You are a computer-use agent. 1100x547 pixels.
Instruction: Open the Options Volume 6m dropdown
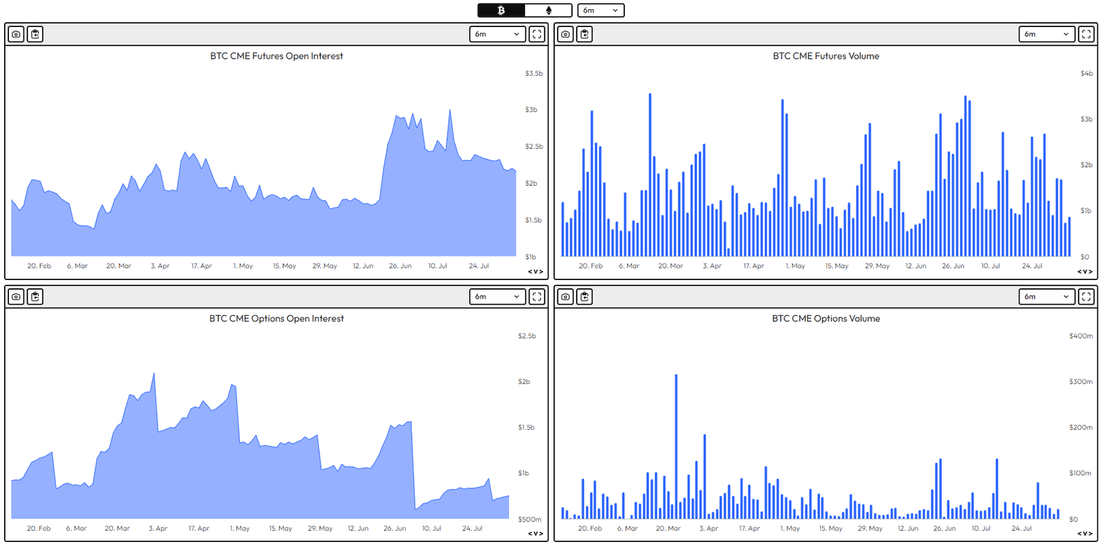[x=1047, y=297]
